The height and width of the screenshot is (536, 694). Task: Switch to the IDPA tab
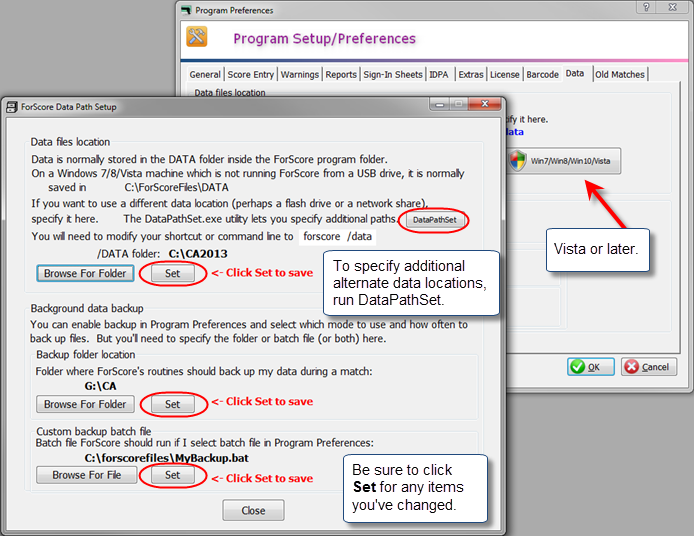[x=439, y=74]
